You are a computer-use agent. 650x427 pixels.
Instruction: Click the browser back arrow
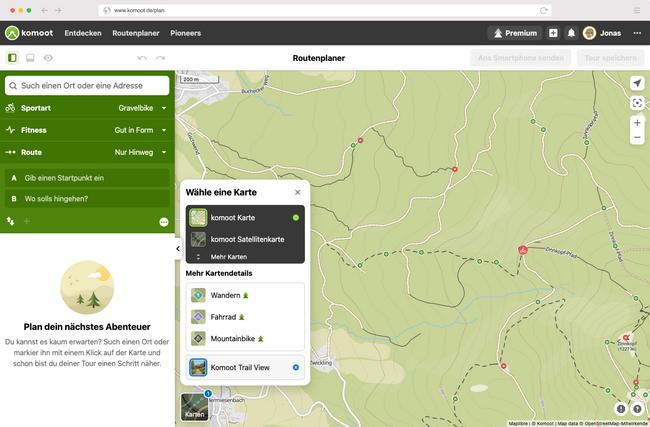tap(44, 10)
